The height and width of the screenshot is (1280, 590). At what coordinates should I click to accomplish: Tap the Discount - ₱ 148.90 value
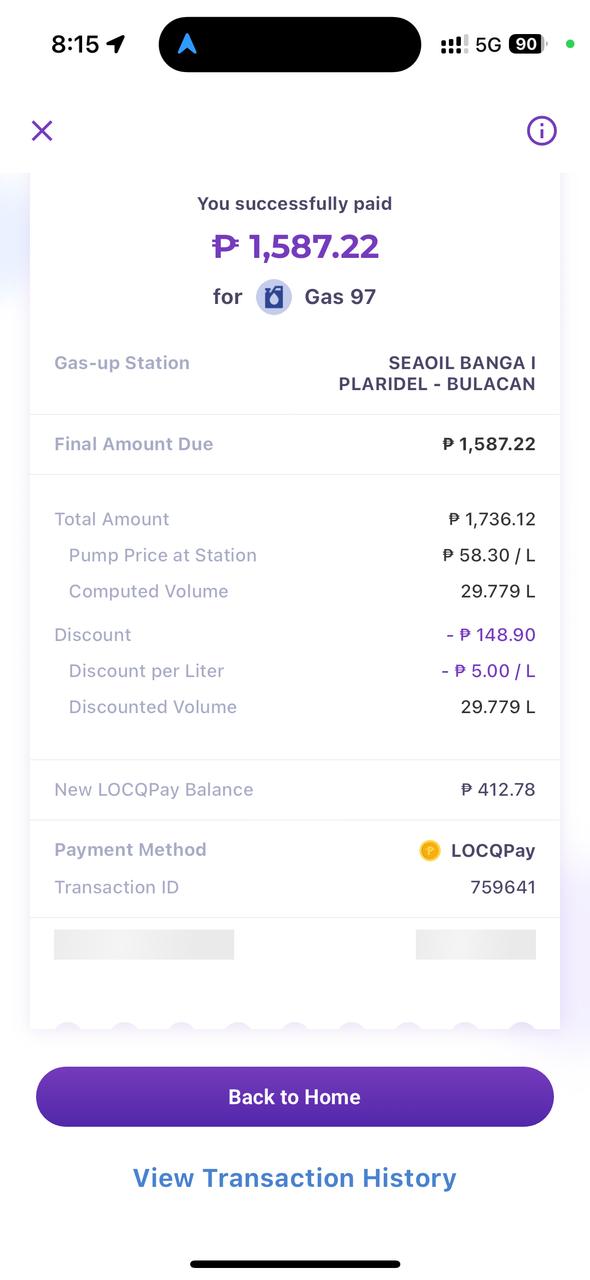[x=491, y=635]
